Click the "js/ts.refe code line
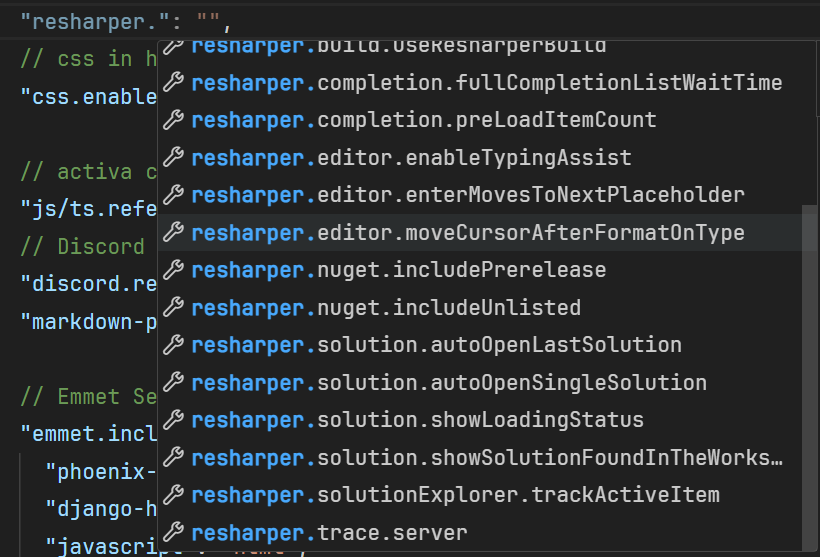This screenshot has height=557, width=820. [x=88, y=209]
